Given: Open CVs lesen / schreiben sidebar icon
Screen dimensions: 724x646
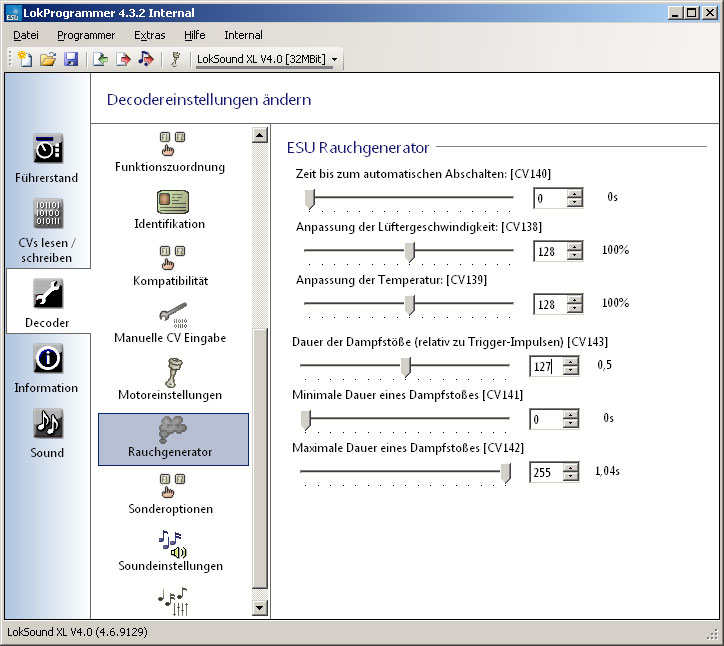Looking at the screenshot, I should click(x=48, y=213).
